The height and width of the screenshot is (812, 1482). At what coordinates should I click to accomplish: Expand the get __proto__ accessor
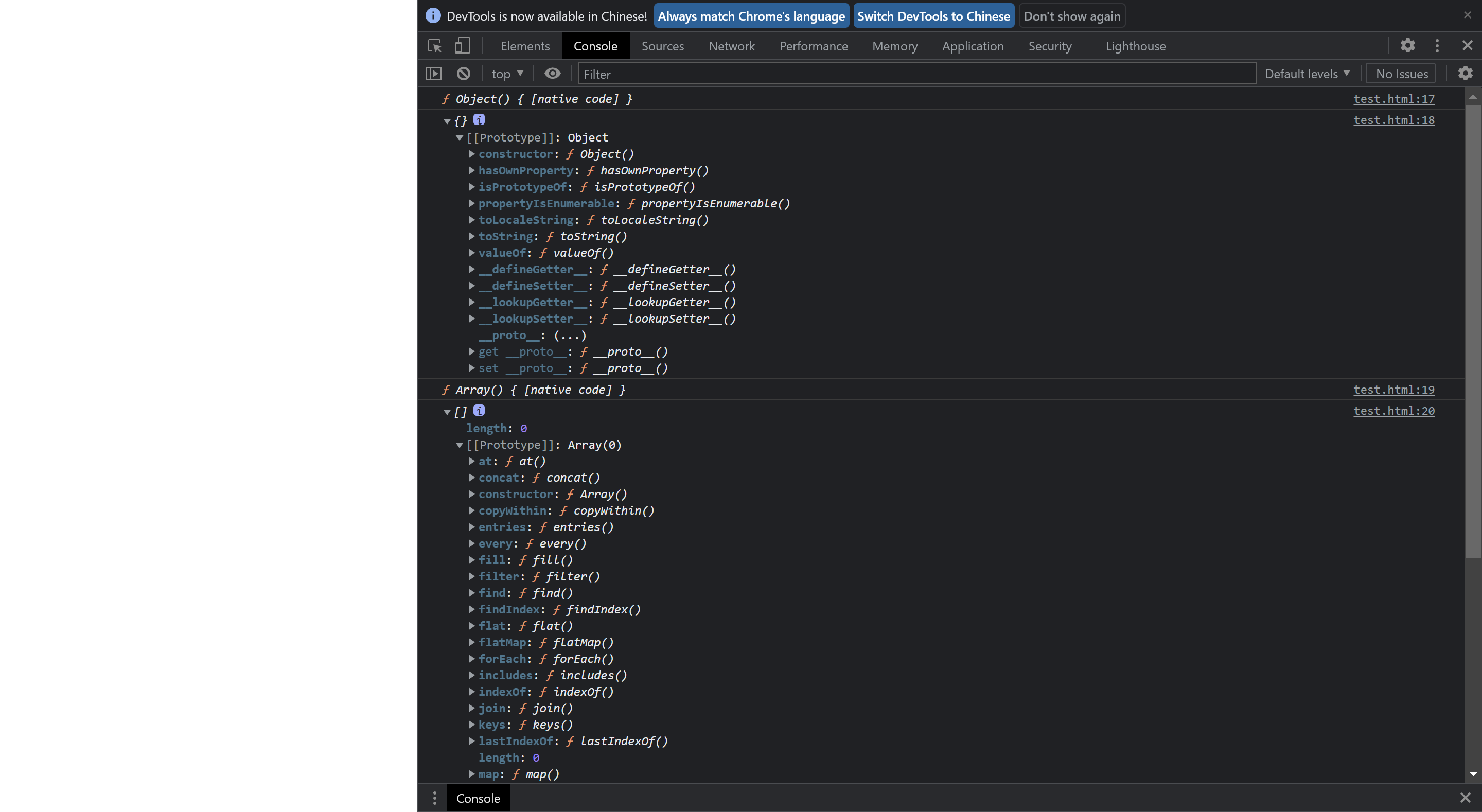pyautogui.click(x=472, y=351)
